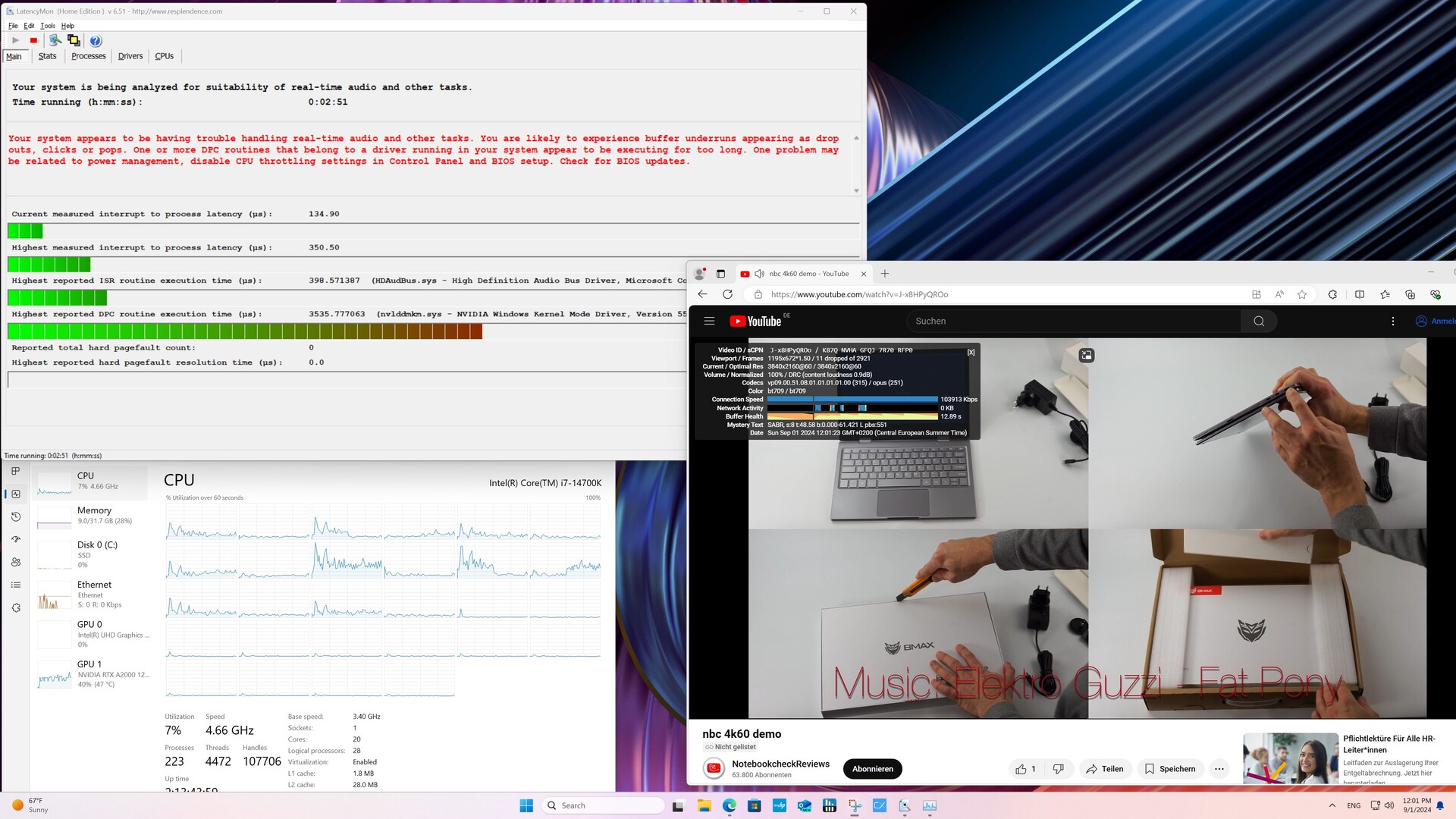Stop the LatencyMon monitor (red square)

33,40
